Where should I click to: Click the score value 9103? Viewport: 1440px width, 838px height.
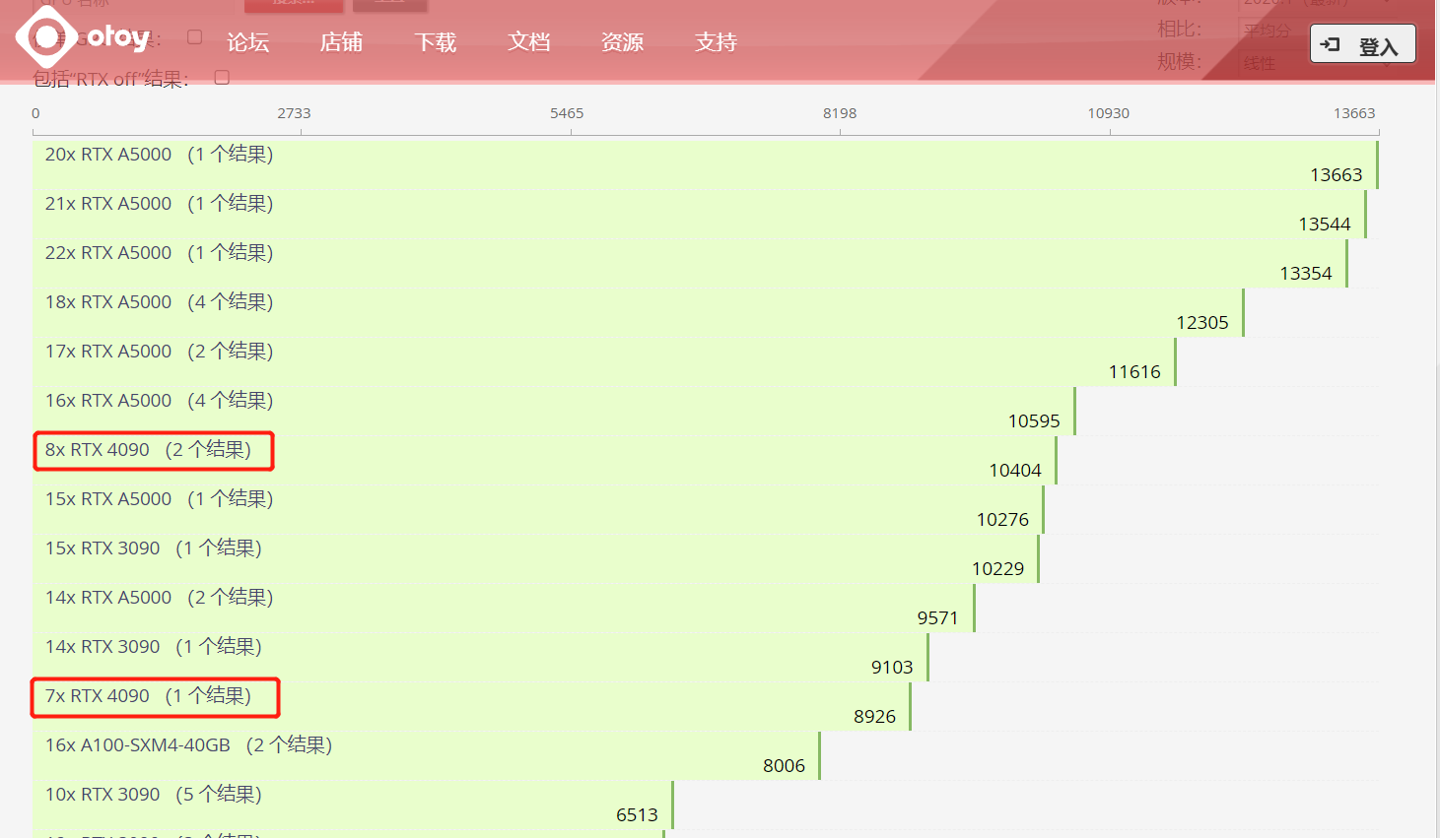[x=892, y=667]
